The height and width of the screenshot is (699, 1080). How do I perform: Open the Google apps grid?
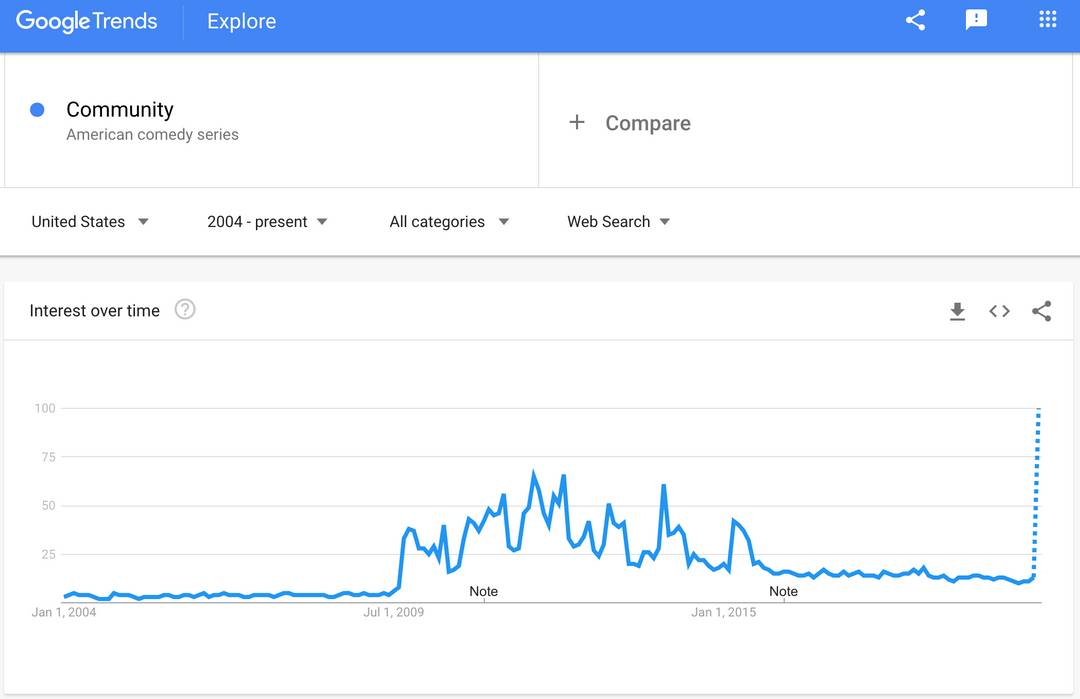1046,20
